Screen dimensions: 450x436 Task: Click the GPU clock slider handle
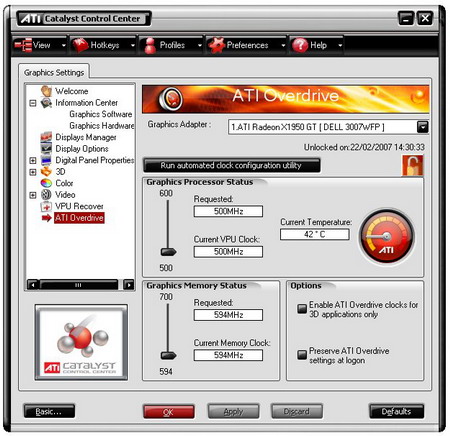pos(168,252)
